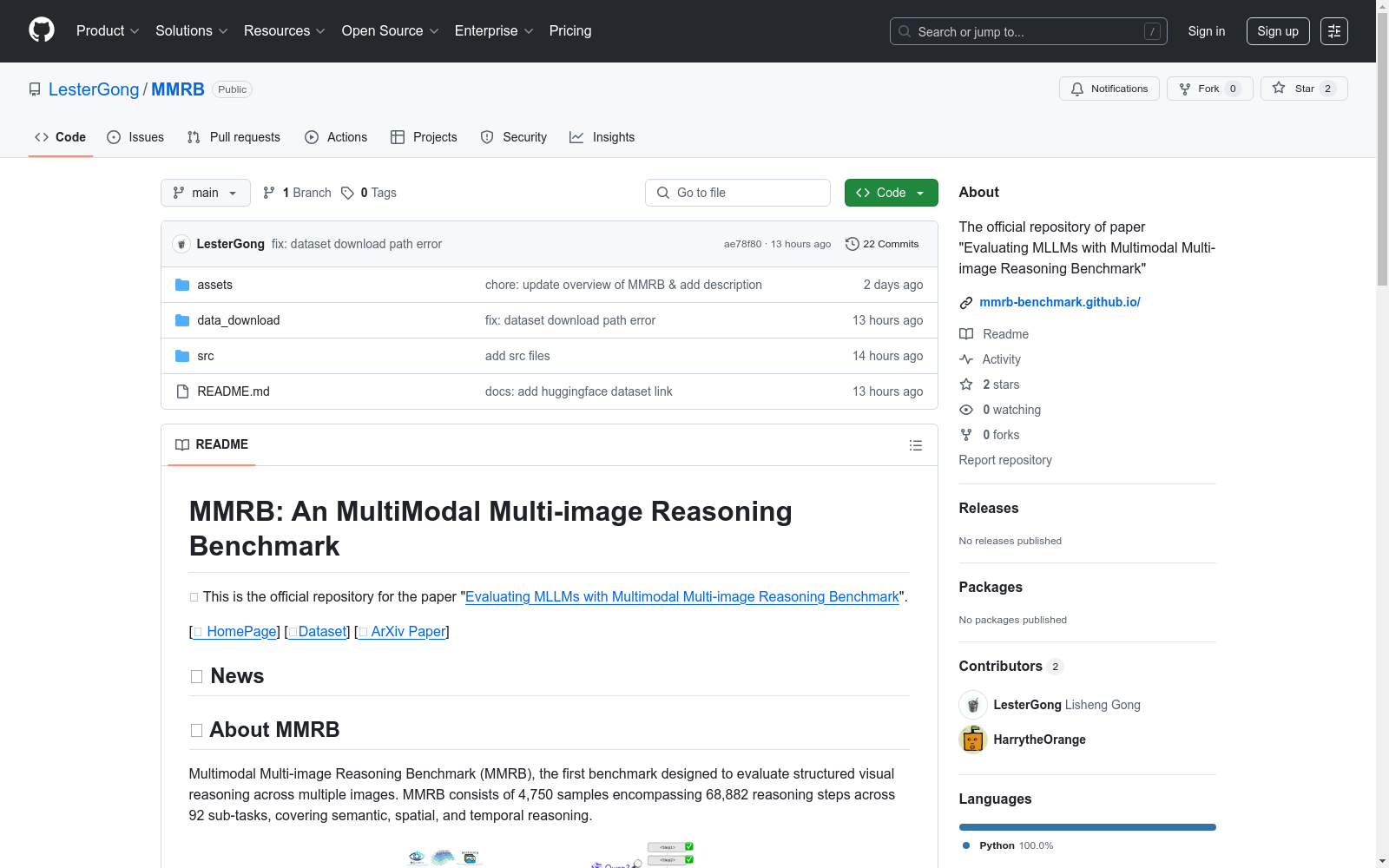Click the Evaluating MLLMs paper link
This screenshot has height=868, width=1389.
tap(682, 596)
